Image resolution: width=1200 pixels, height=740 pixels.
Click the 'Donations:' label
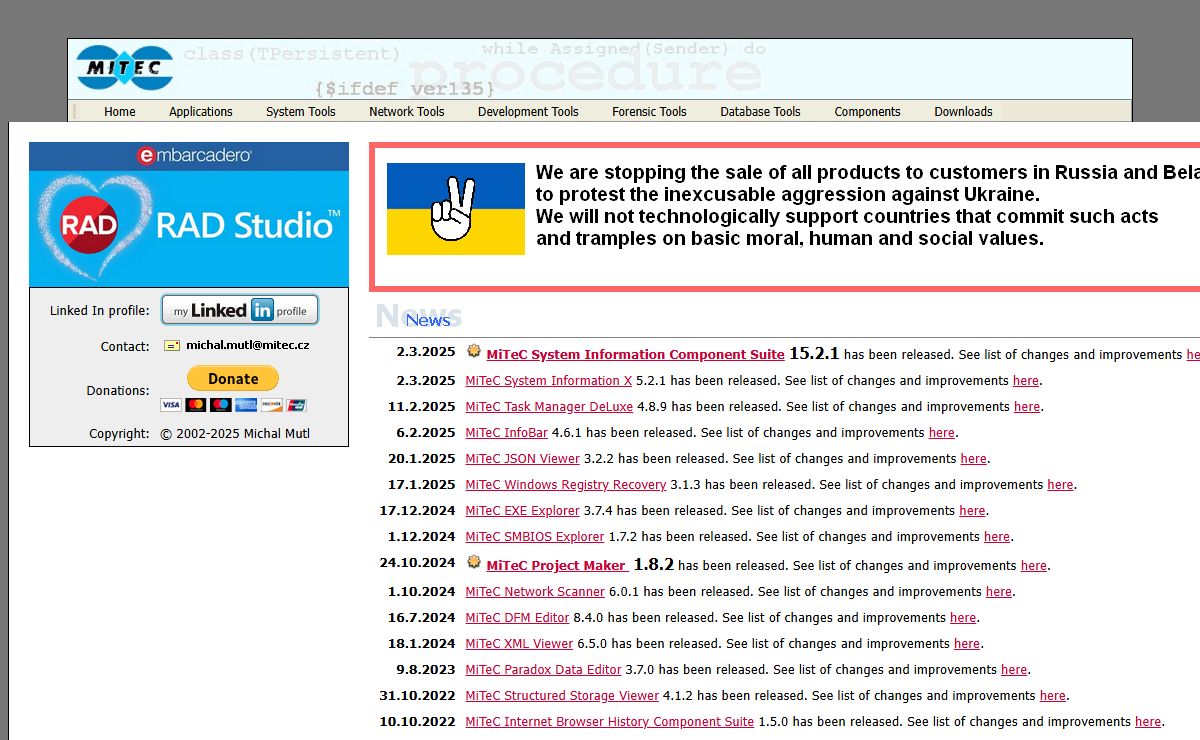[118, 391]
